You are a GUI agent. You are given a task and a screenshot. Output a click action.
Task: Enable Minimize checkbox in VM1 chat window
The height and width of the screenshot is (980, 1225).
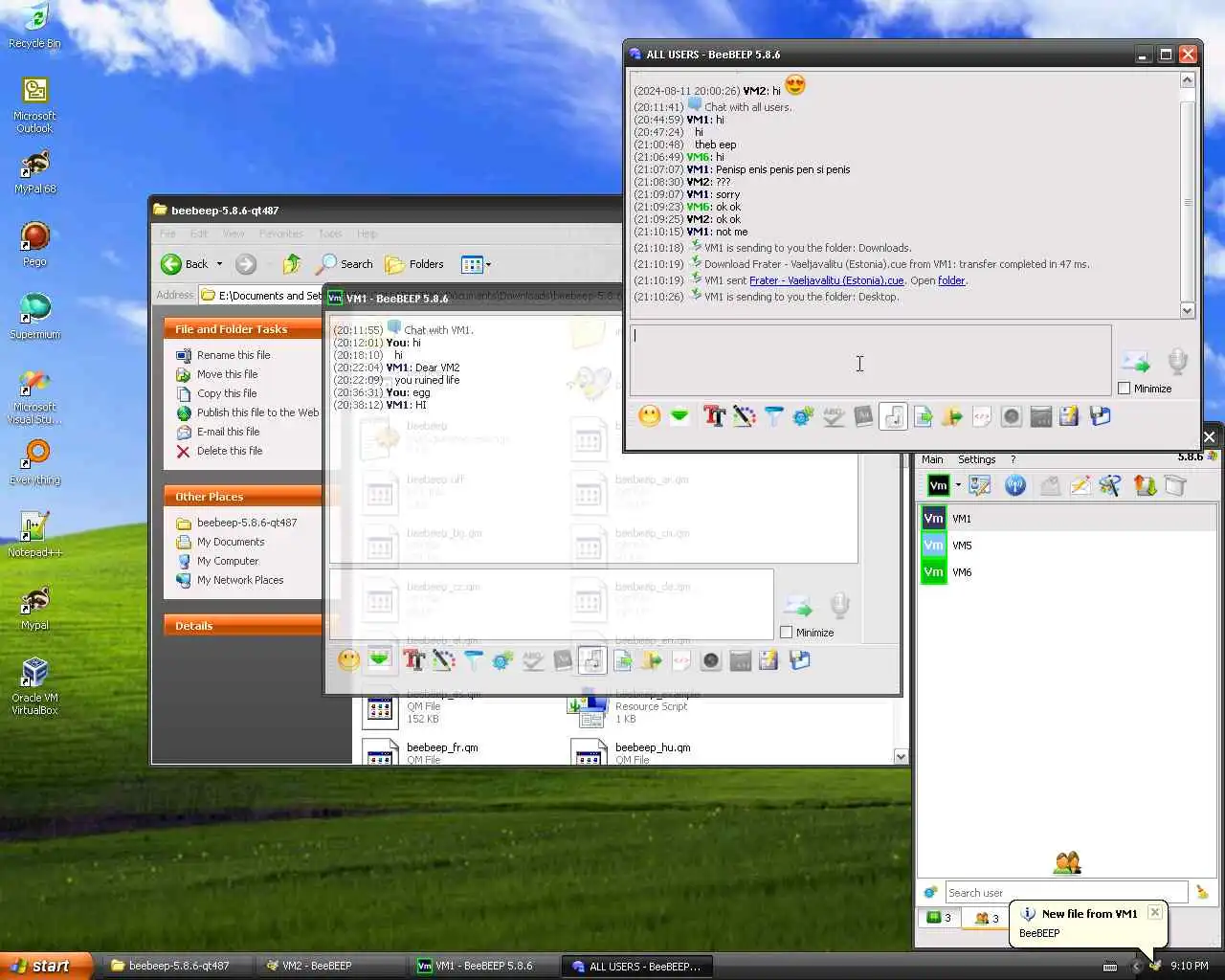[x=787, y=633]
